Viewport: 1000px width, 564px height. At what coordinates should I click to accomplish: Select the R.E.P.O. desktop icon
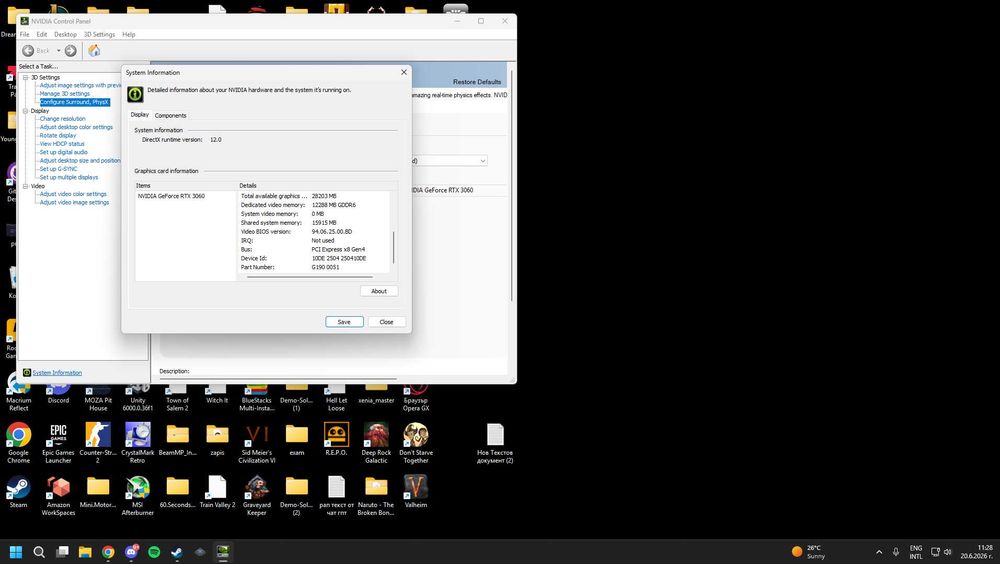coord(336,439)
